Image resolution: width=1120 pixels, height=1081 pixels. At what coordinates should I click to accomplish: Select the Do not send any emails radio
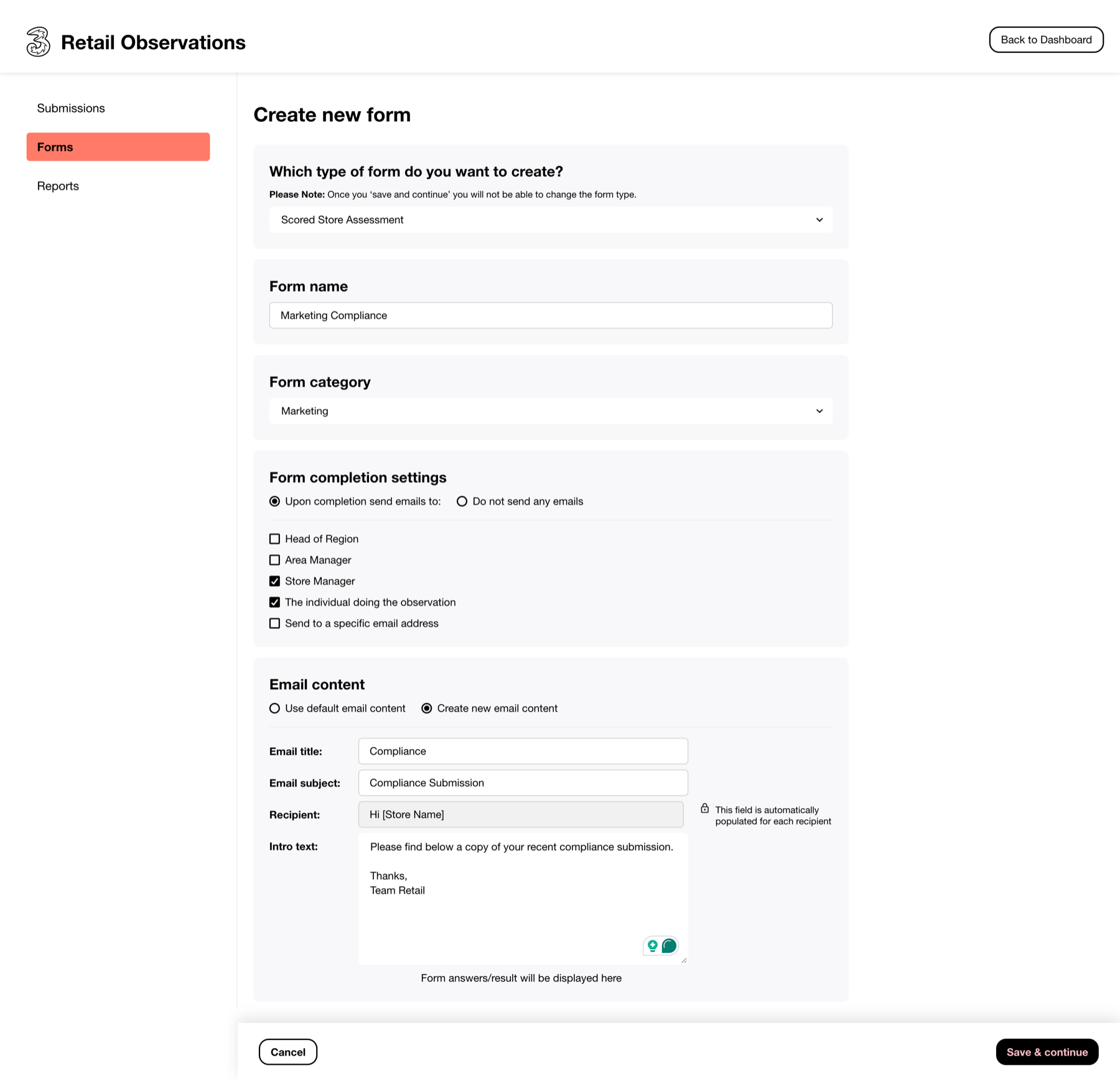[462, 501]
